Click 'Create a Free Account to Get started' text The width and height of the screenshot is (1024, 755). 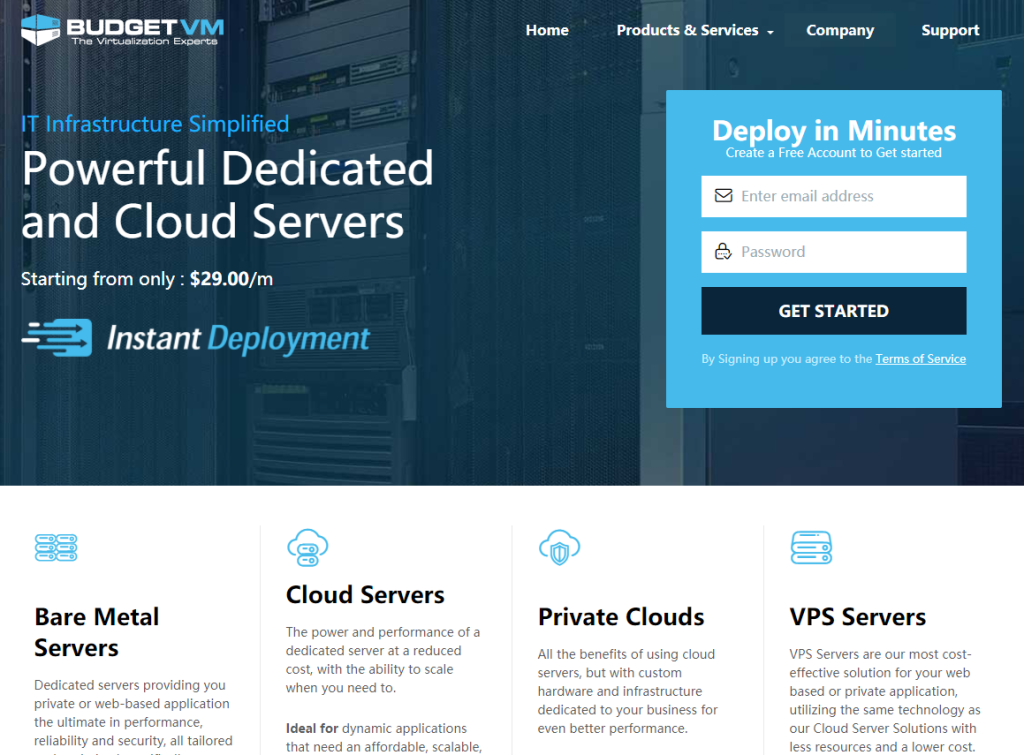click(x=834, y=153)
